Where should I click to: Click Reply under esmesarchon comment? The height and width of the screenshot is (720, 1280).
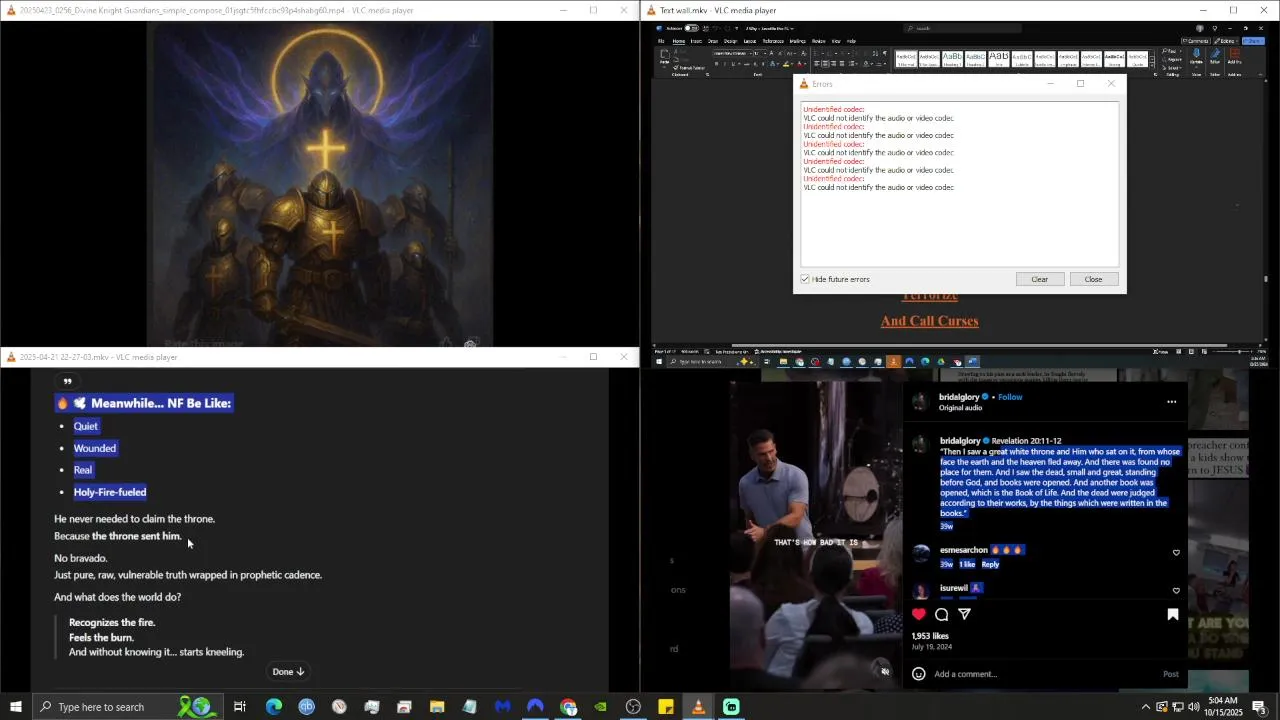tap(990, 564)
